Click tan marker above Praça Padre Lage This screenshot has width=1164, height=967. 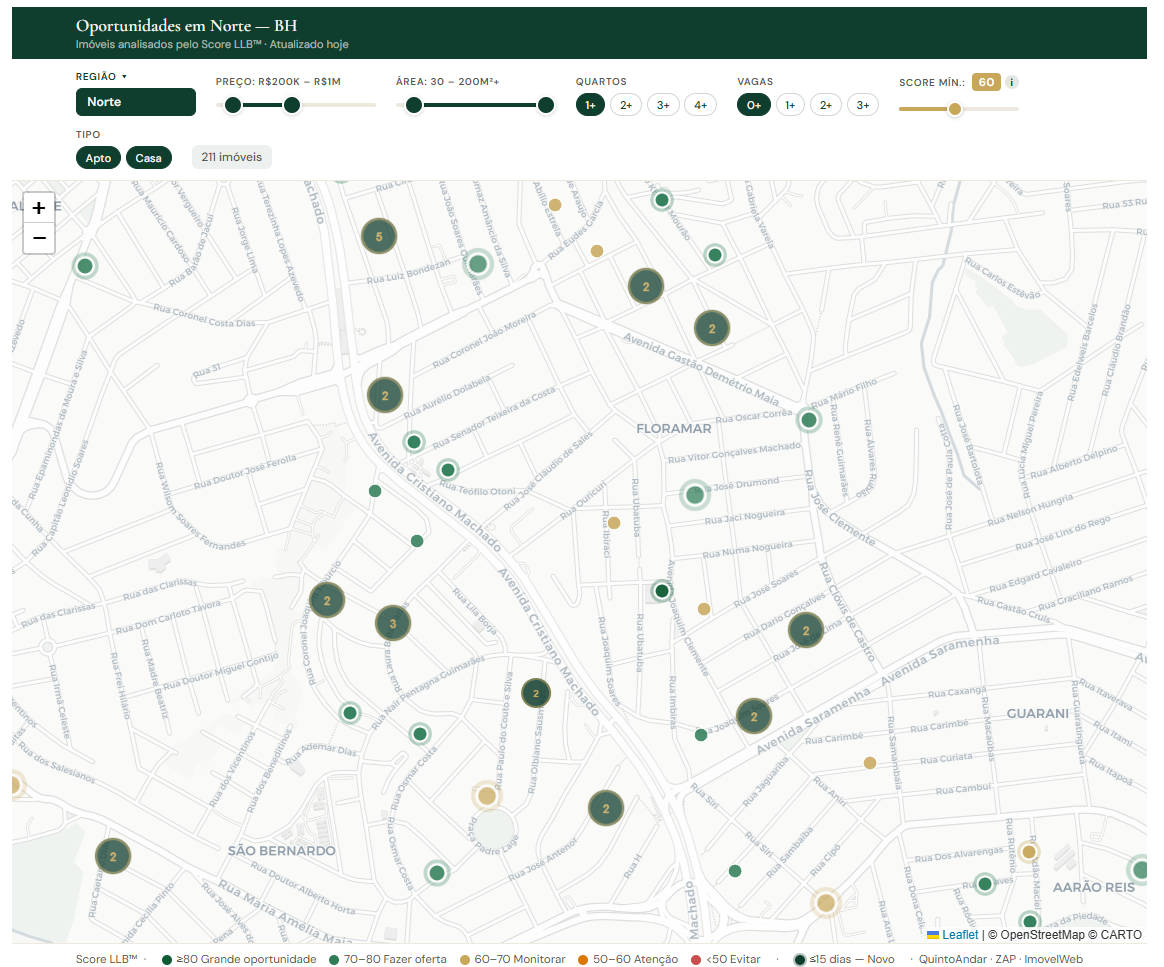(486, 796)
